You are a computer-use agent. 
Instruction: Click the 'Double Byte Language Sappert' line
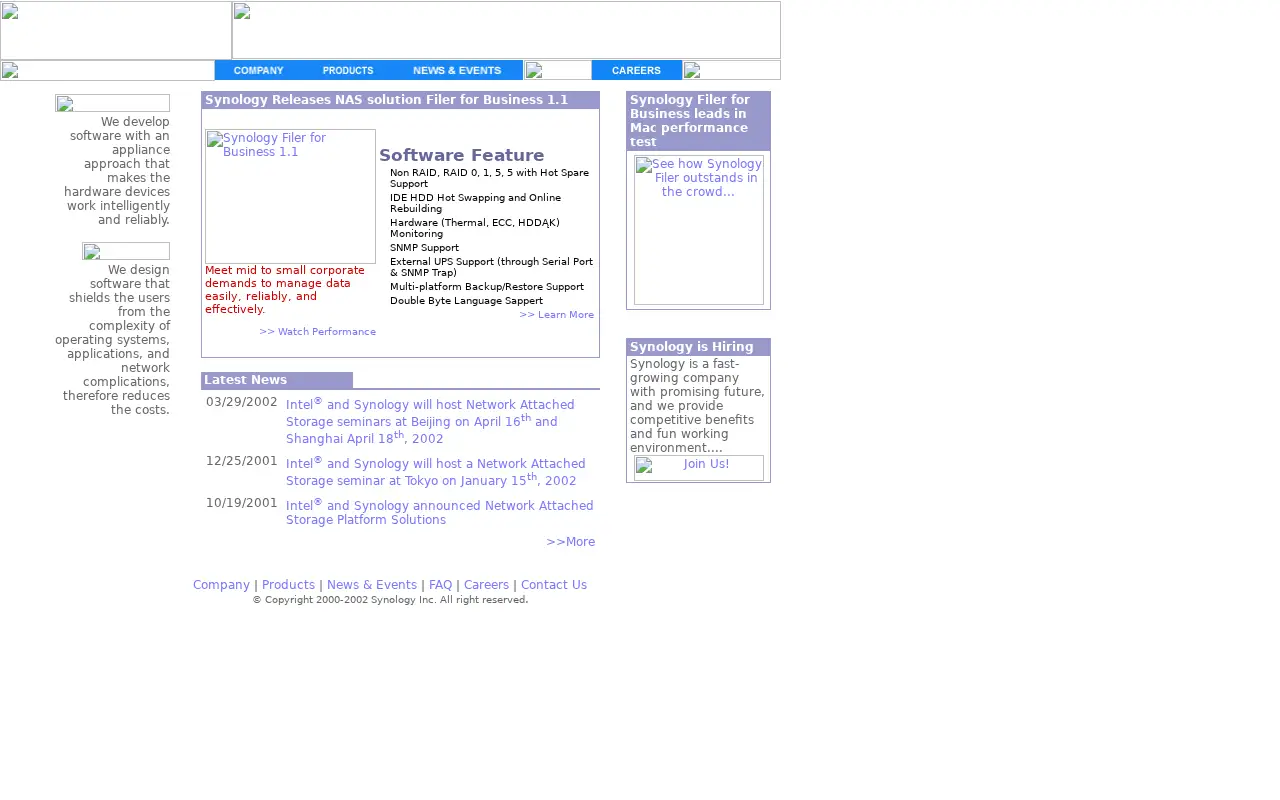click(466, 301)
